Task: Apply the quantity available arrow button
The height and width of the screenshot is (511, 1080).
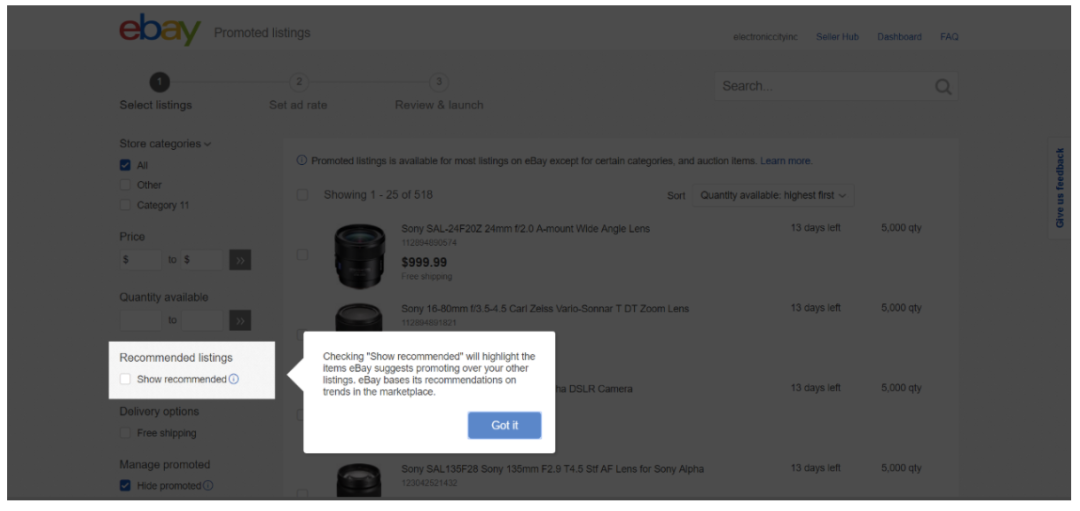Action: [x=240, y=320]
